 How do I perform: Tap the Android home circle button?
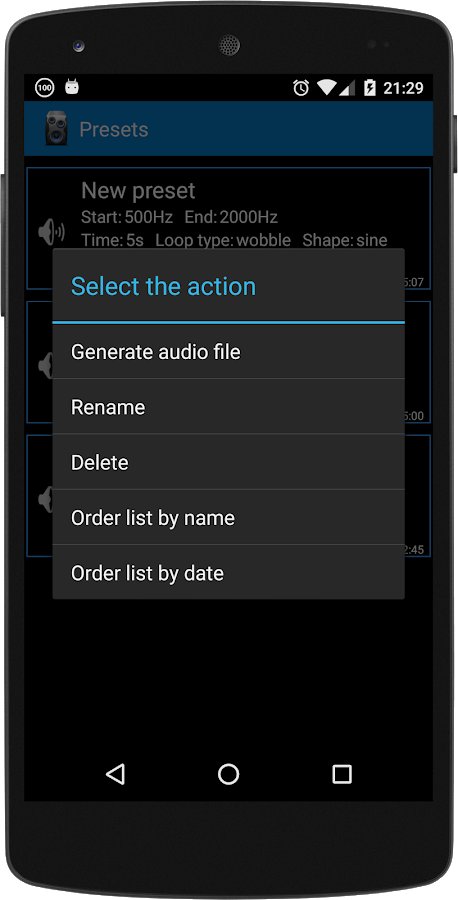coord(228,774)
